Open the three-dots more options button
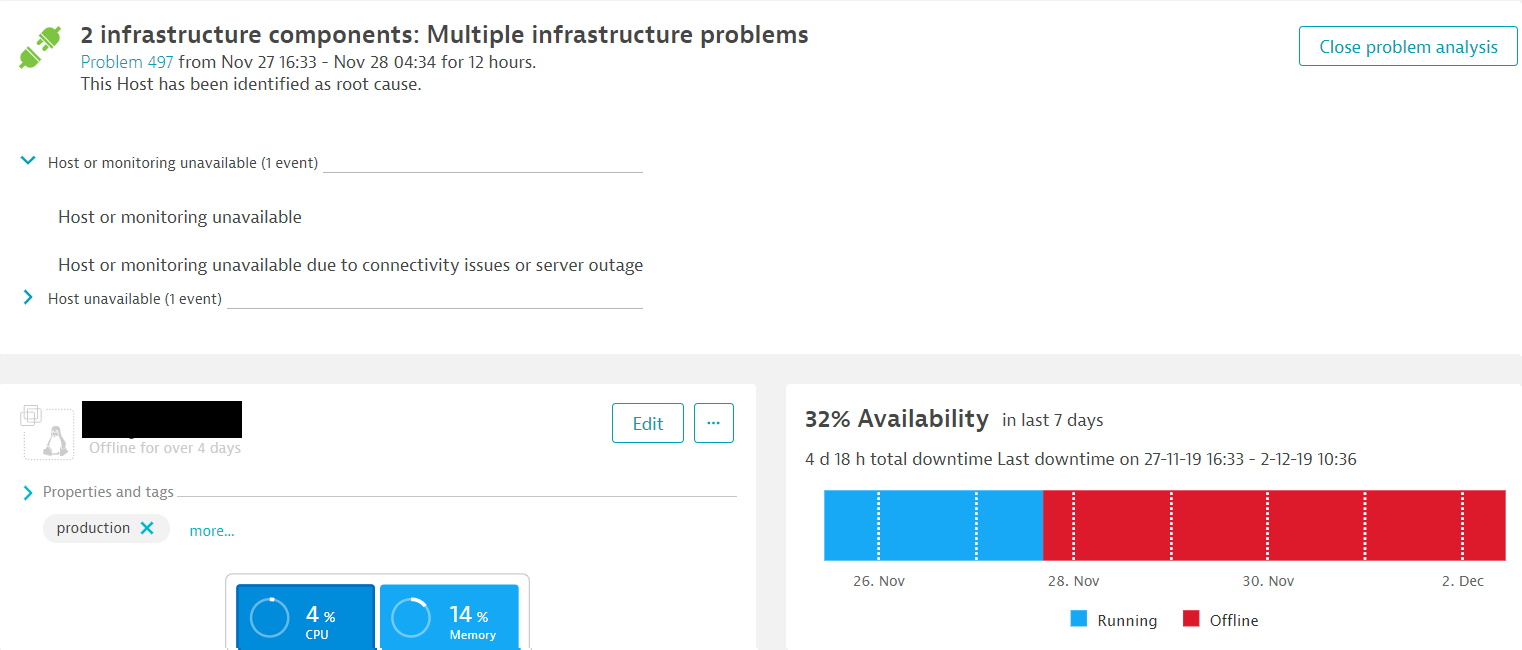Viewport: 1522px width, 650px height. (x=713, y=423)
